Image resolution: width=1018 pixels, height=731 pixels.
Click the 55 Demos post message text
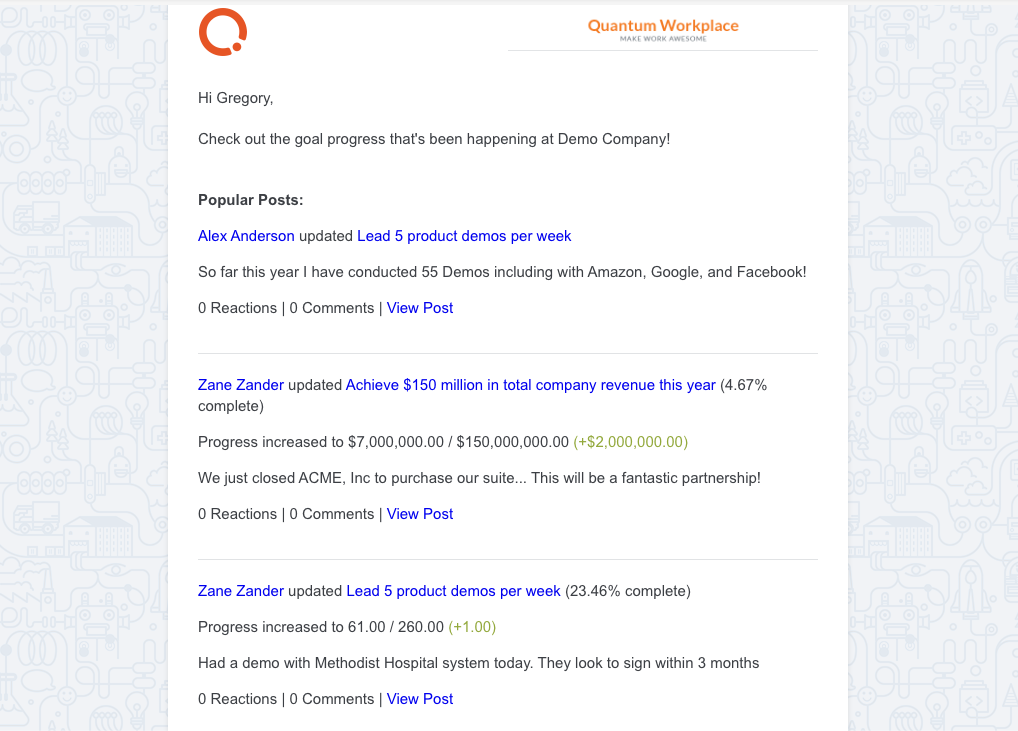[502, 272]
